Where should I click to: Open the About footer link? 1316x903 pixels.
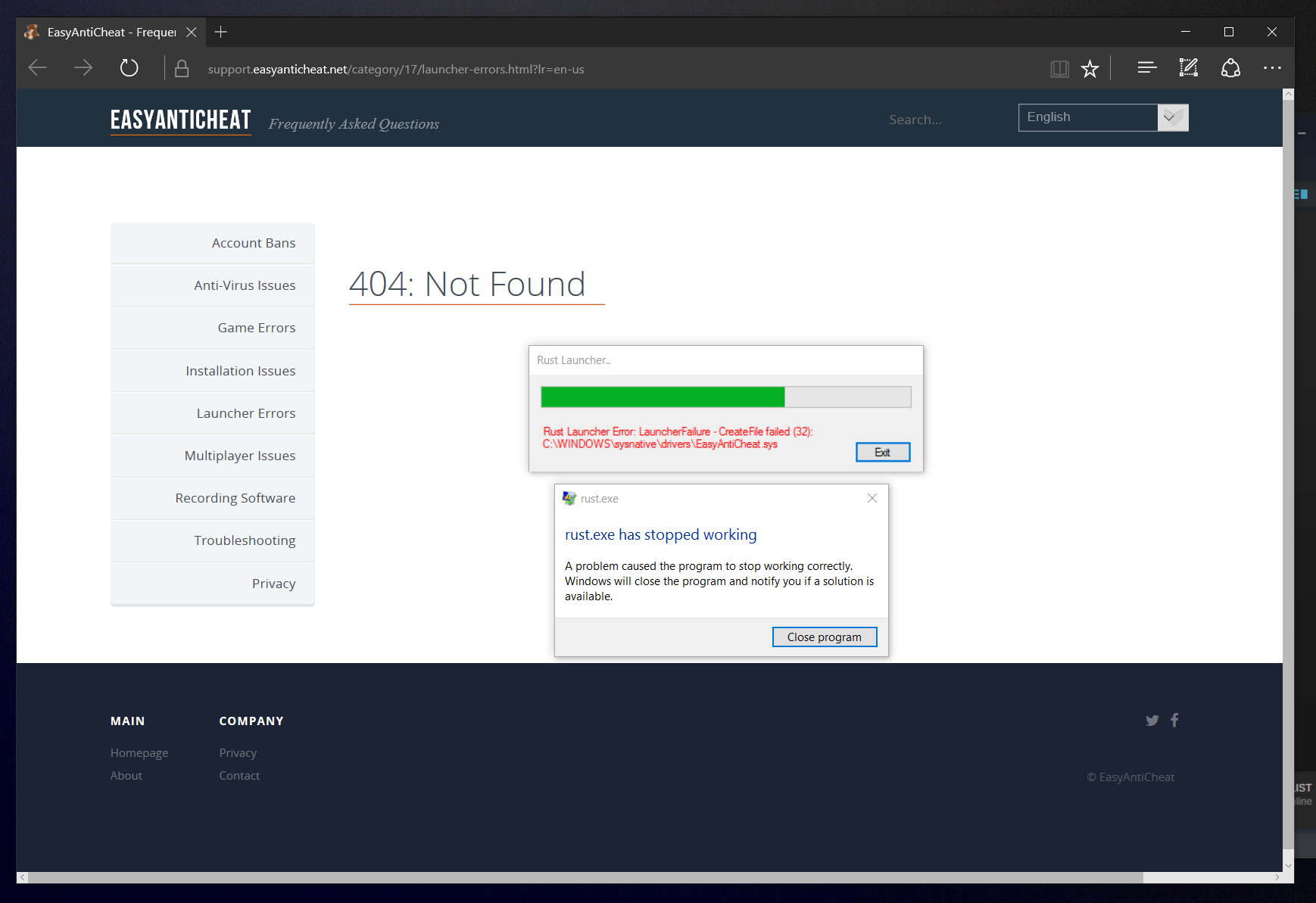coord(126,776)
